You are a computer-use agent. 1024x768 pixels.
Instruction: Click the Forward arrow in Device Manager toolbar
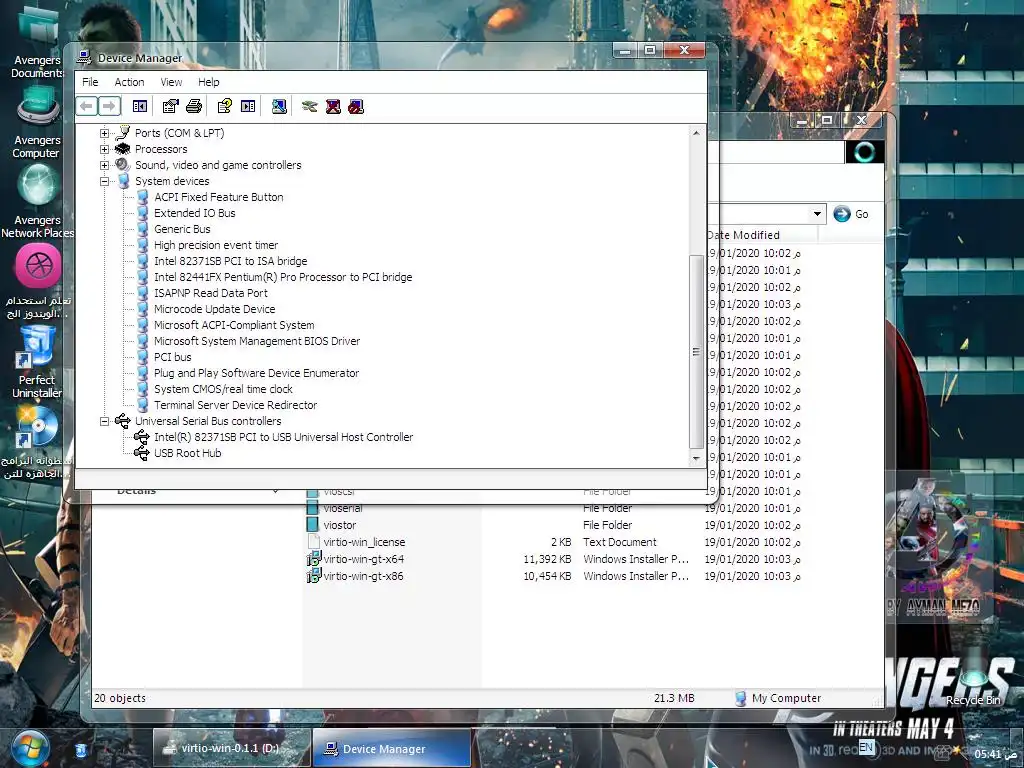tap(109, 106)
